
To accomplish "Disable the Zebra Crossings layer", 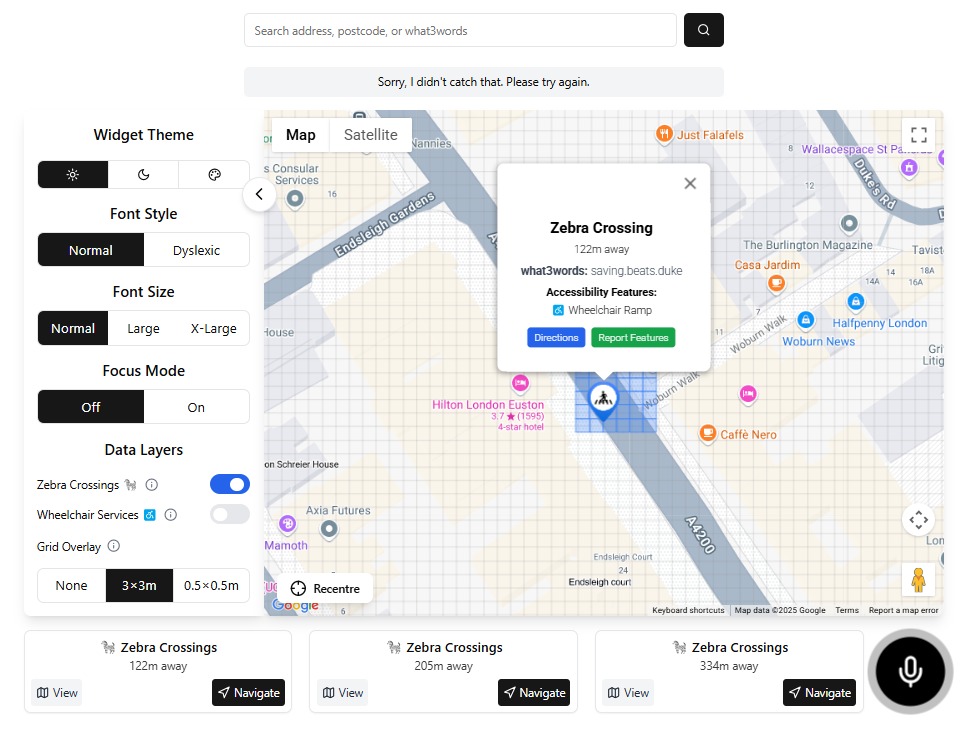I will click(x=229, y=484).
